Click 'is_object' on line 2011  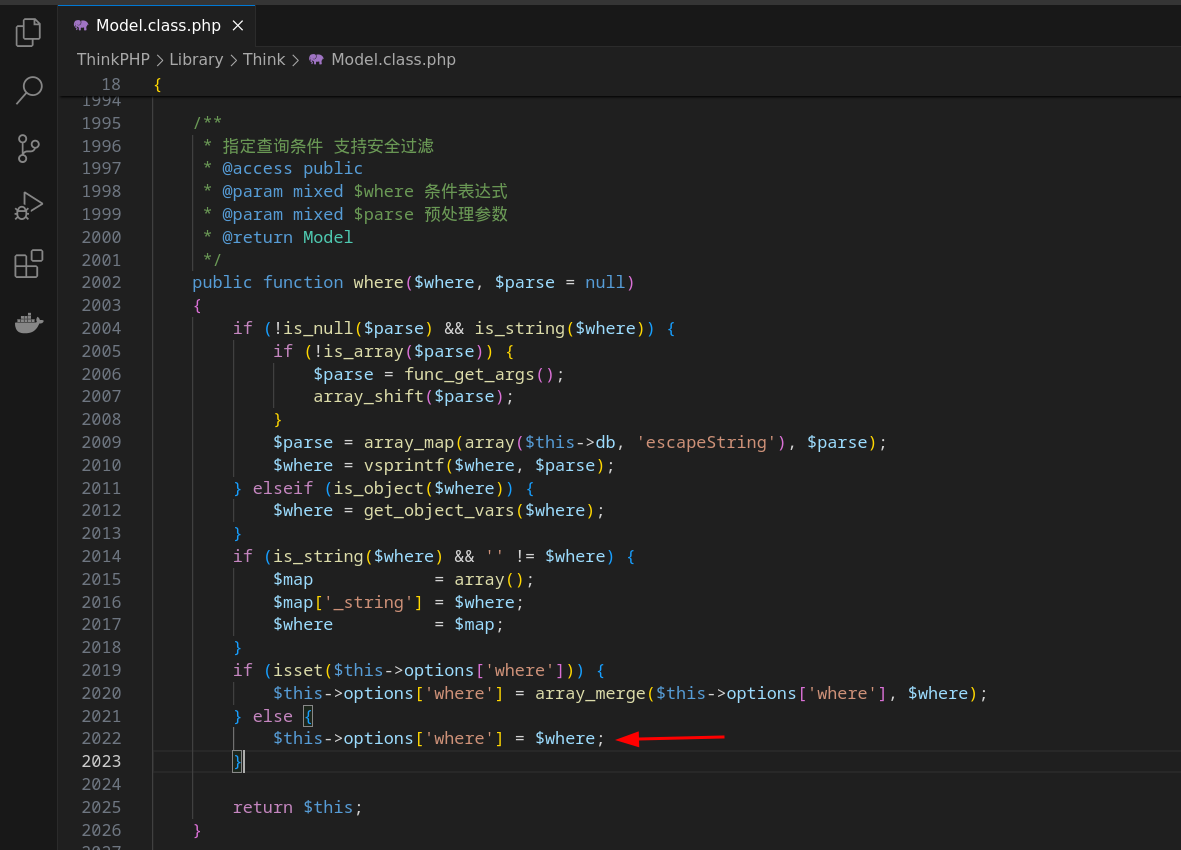click(379, 489)
